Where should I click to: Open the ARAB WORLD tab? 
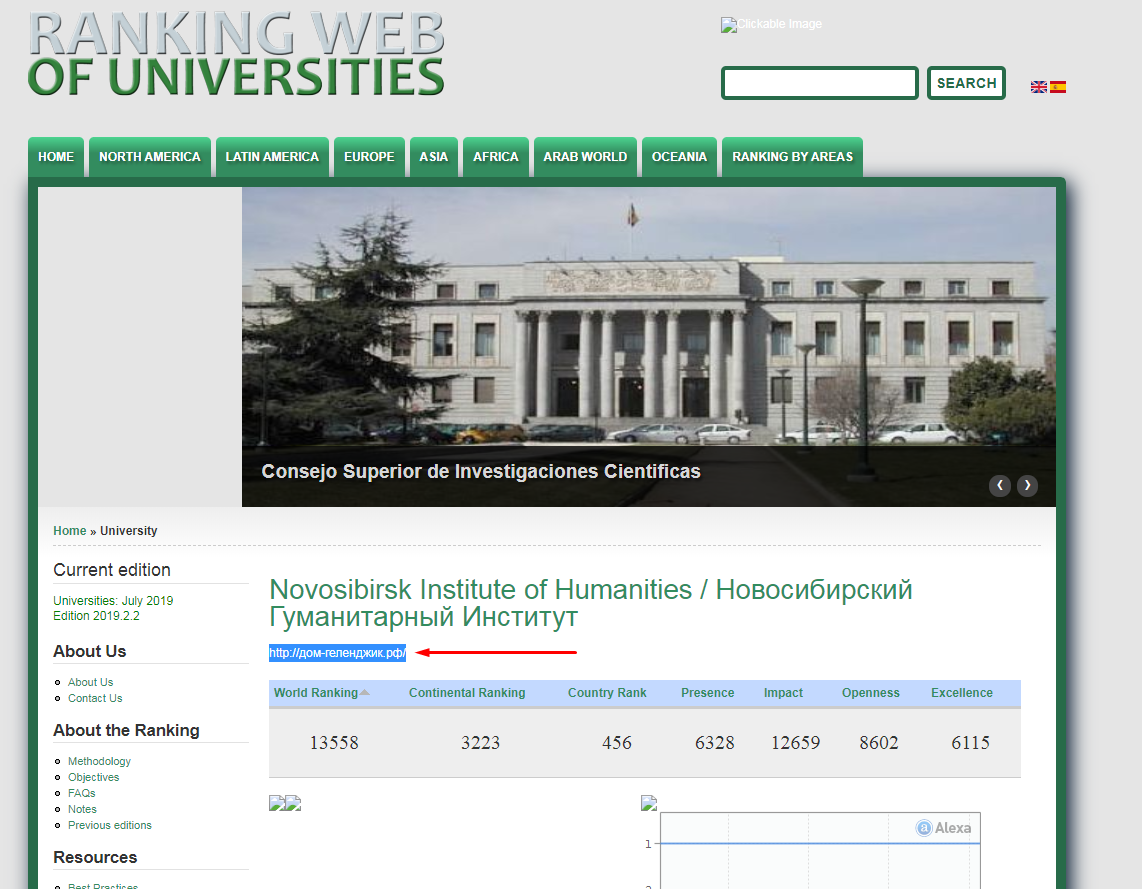tap(585, 157)
